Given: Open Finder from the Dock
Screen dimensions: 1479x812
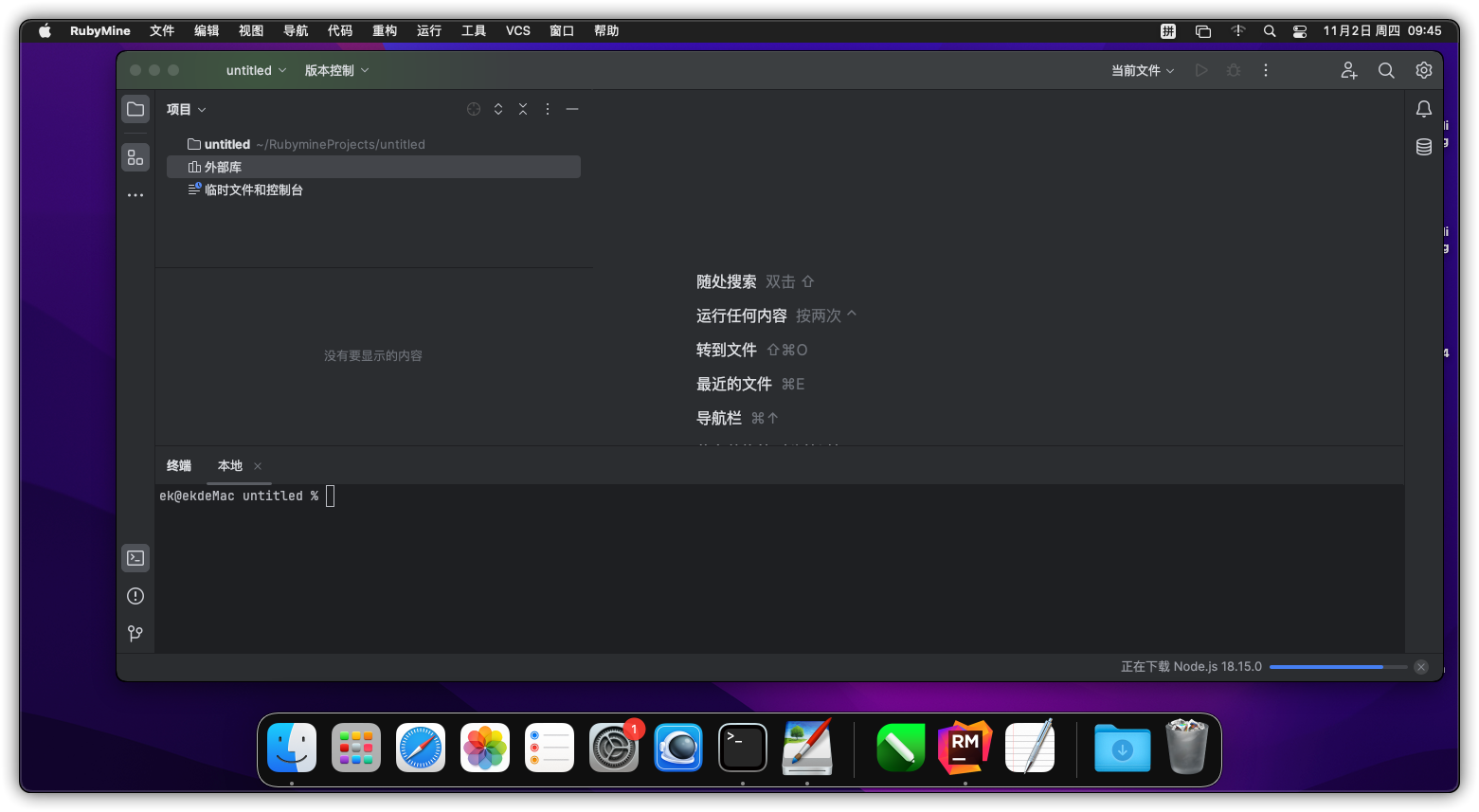Looking at the screenshot, I should tap(292, 747).
